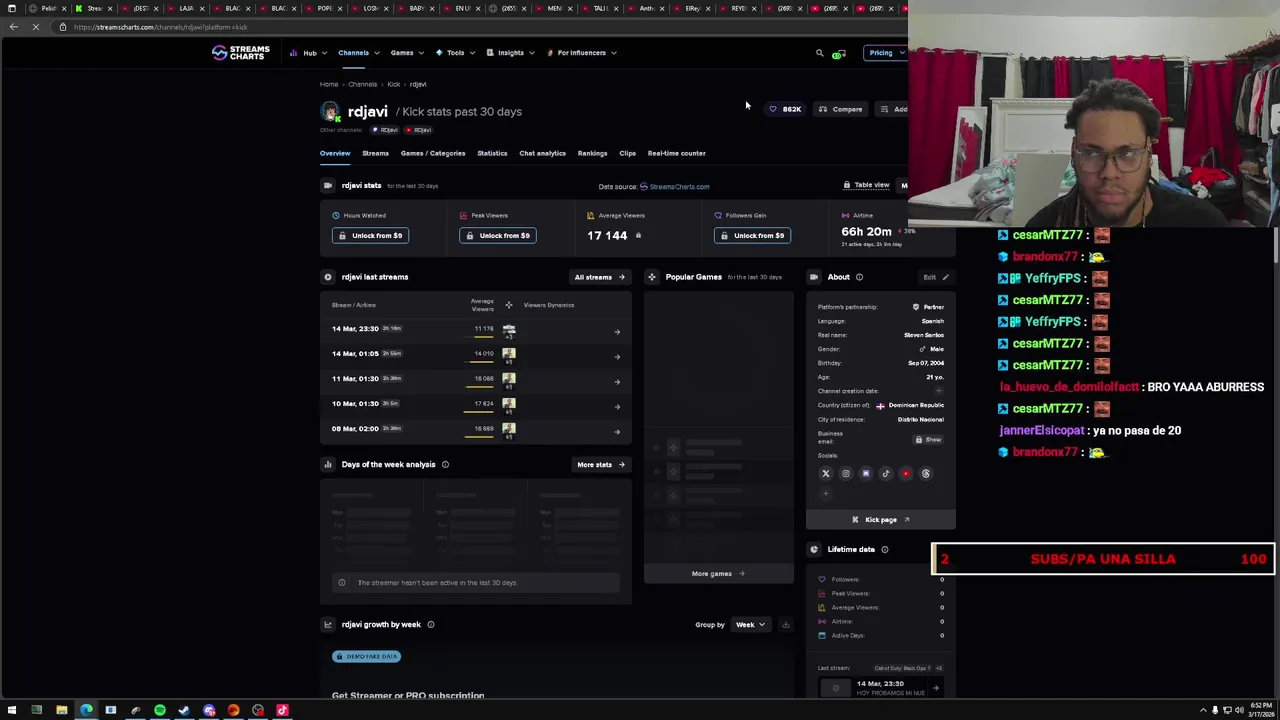Click the 862K followers heart button
Image resolution: width=1280 pixels, height=720 pixels.
[785, 109]
